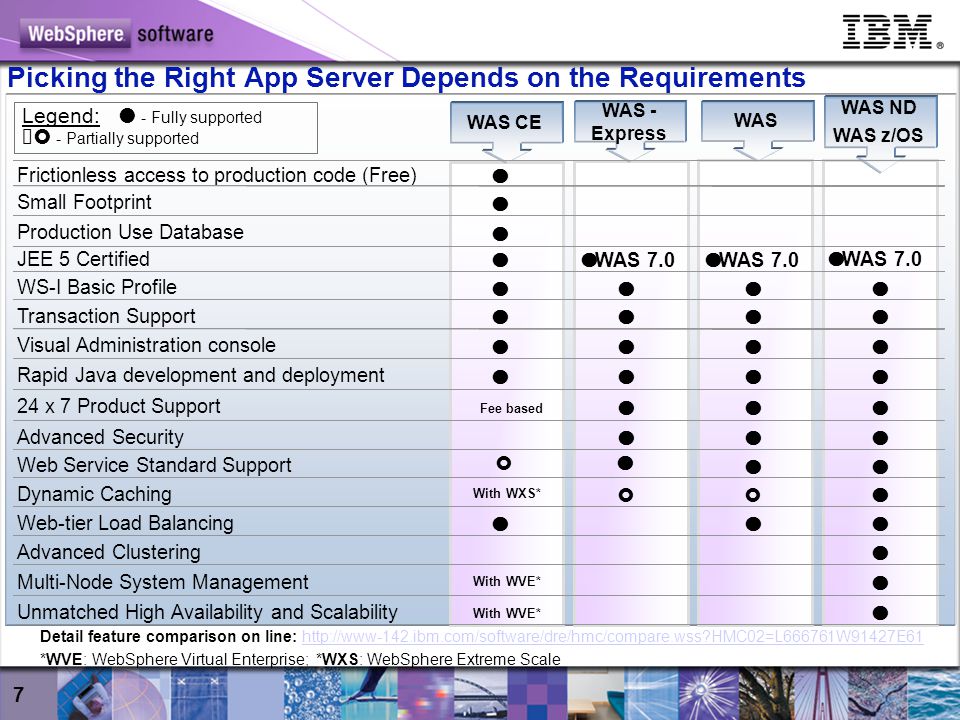Click the 'Advanced Security' row label
Image resolution: width=960 pixels, height=720 pixels.
point(100,437)
